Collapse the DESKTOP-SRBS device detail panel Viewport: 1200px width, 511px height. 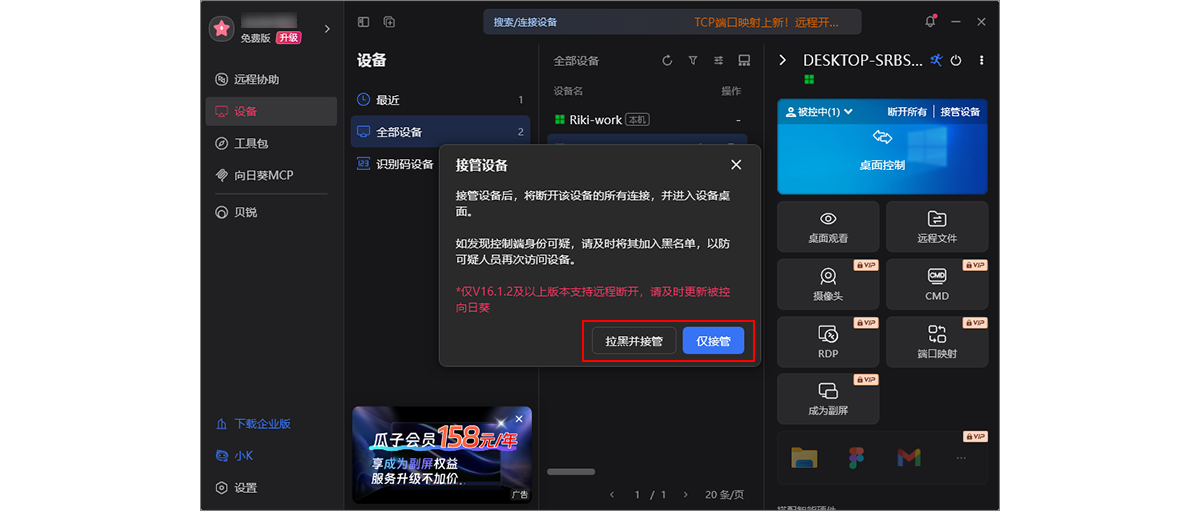[783, 61]
